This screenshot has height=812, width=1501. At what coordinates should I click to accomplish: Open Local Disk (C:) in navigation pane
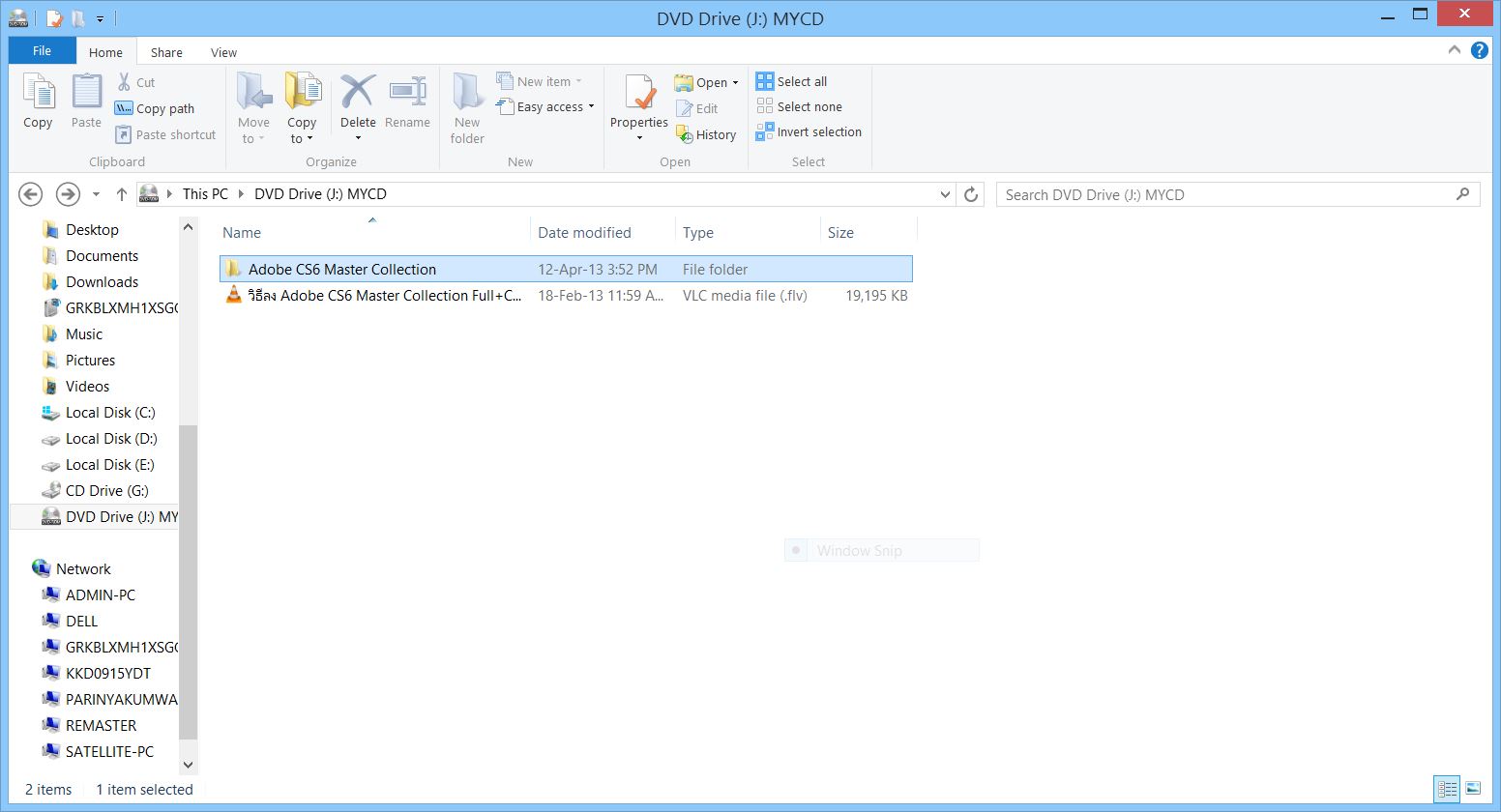[x=109, y=412]
